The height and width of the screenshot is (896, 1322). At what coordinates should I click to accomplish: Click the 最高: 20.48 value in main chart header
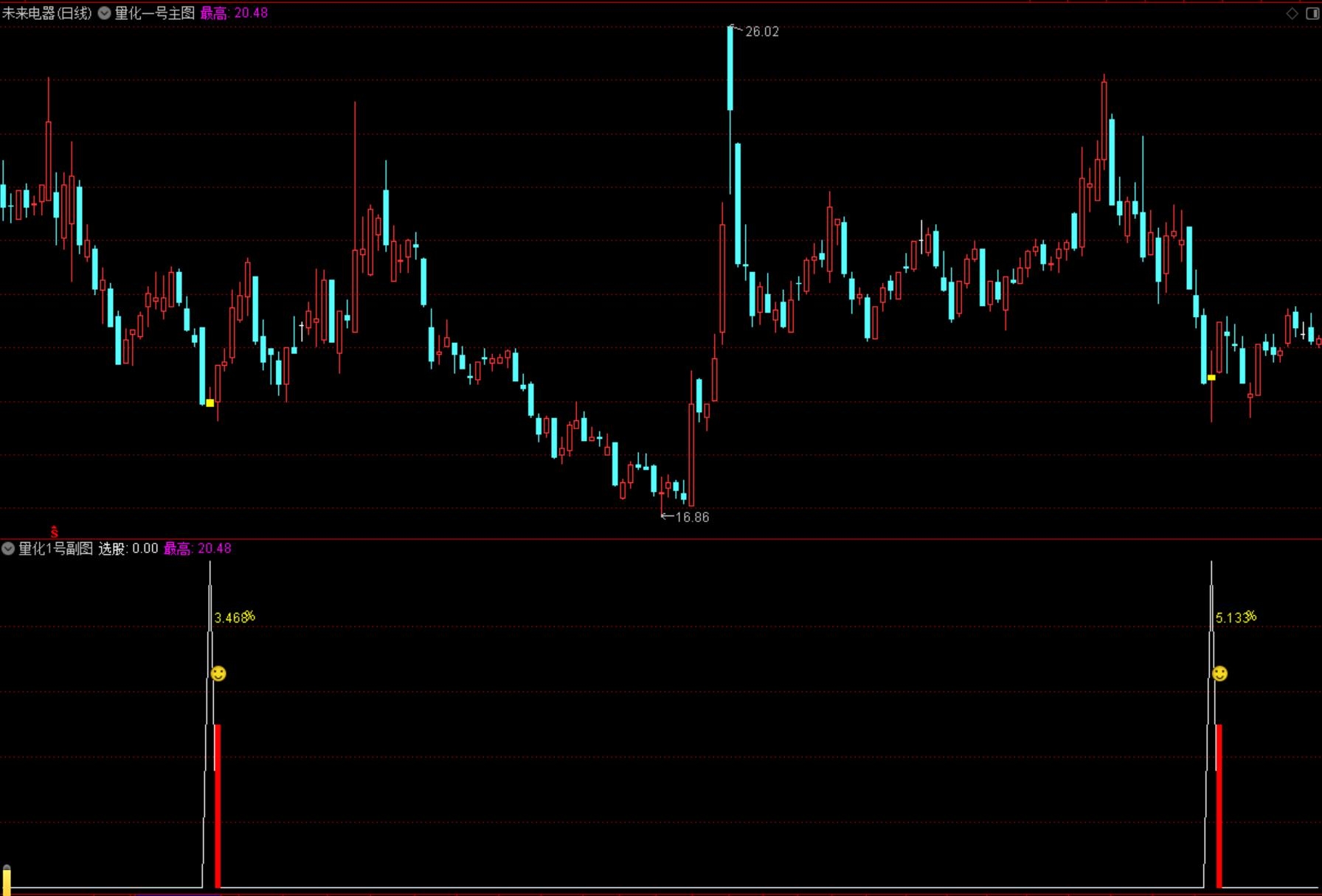point(235,13)
